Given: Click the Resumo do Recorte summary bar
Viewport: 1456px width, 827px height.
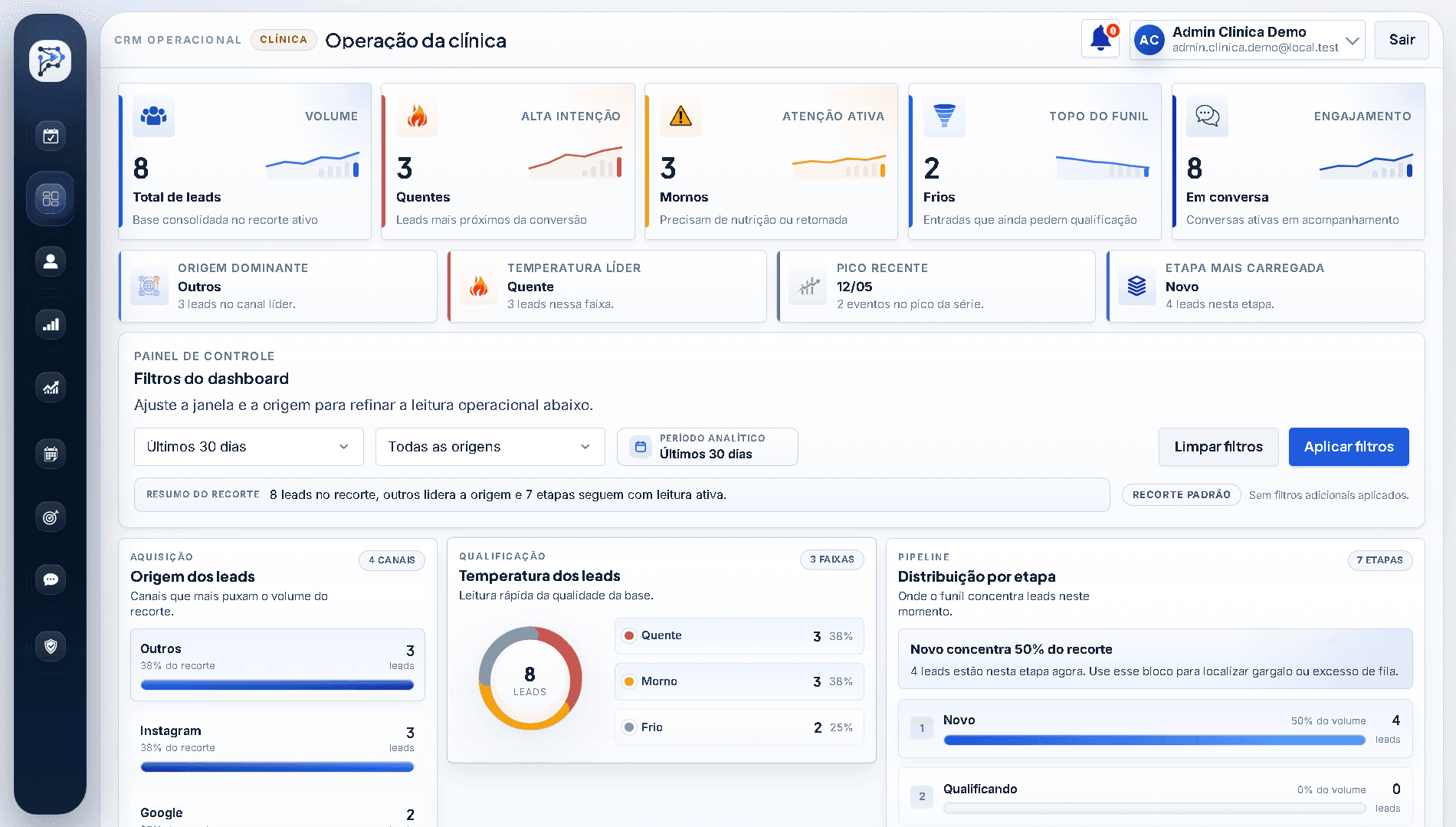Looking at the screenshot, I should pyautogui.click(x=622, y=495).
